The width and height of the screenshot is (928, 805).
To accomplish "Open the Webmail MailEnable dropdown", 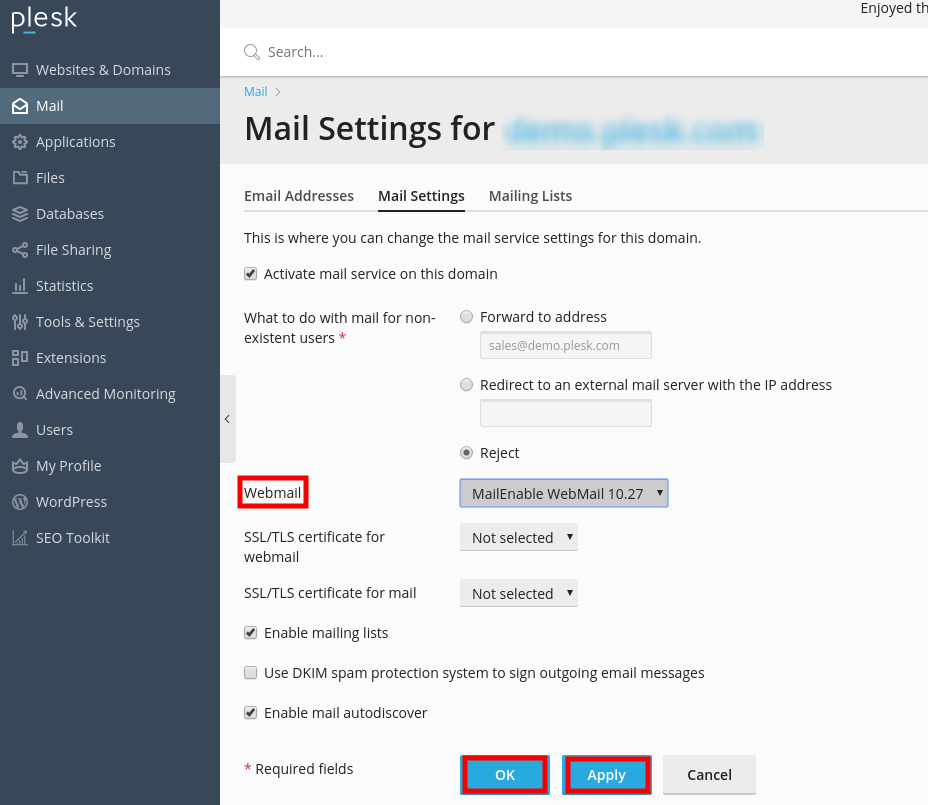I will tap(564, 493).
